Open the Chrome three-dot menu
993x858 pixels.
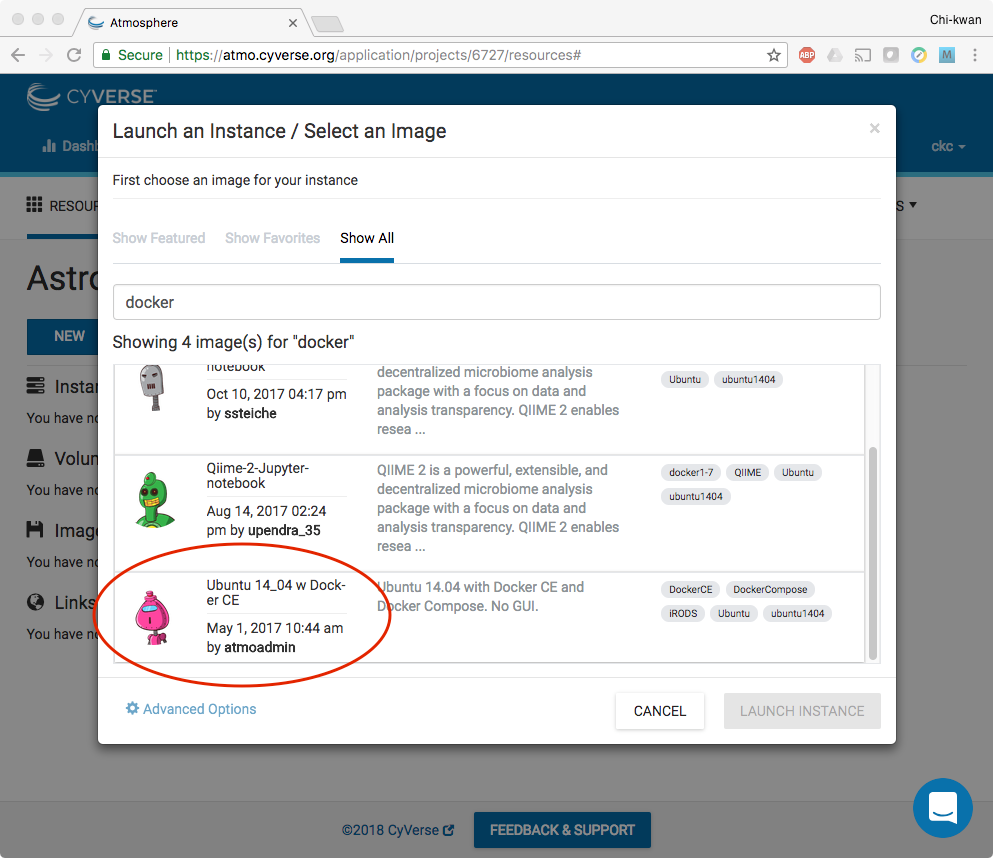click(975, 55)
